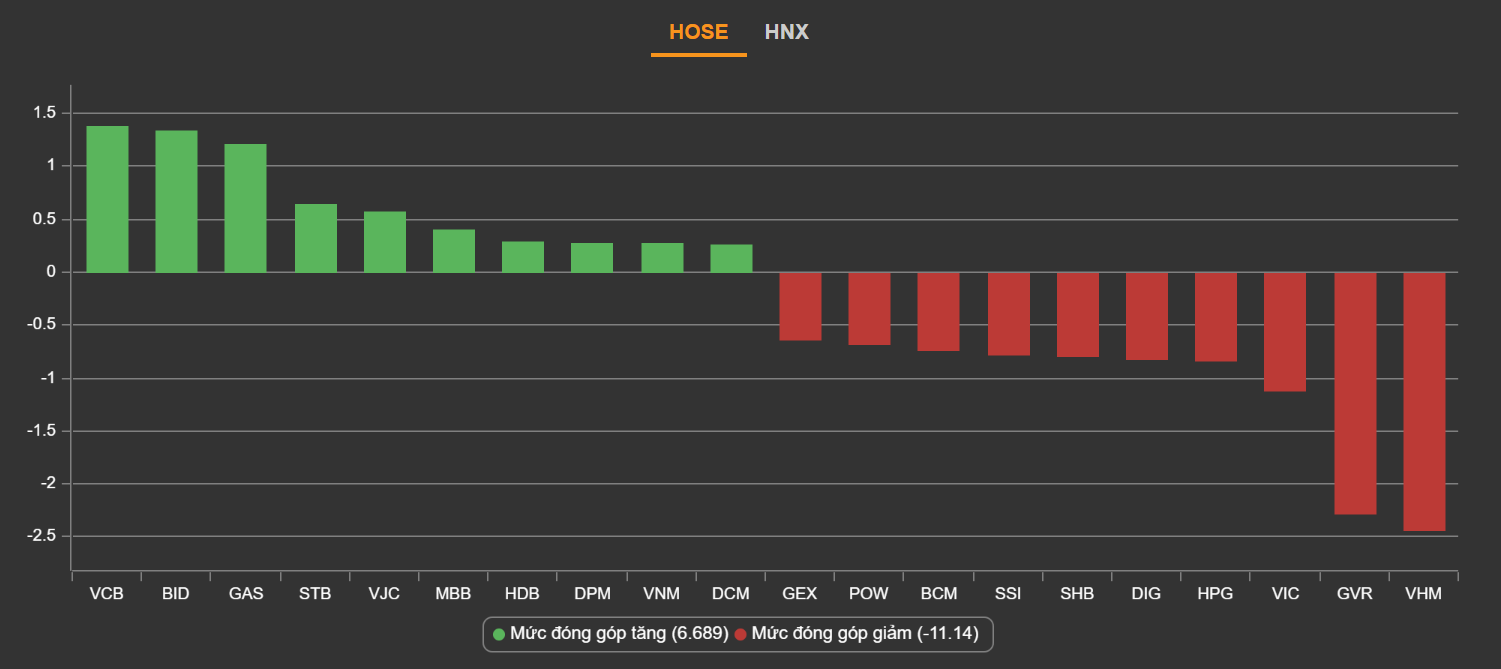Click the SSI axis label
This screenshot has height=669, width=1501.
[x=1008, y=594]
